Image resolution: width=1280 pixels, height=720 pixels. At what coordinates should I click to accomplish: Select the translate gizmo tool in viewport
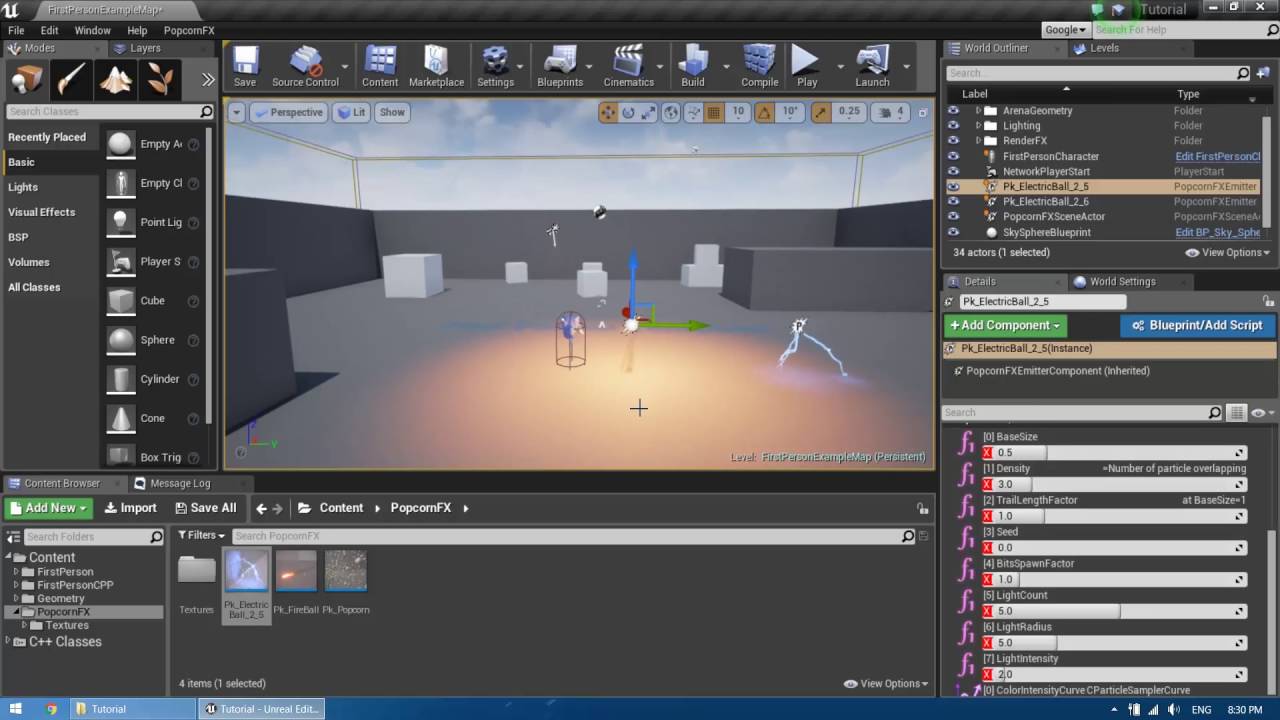pos(608,113)
